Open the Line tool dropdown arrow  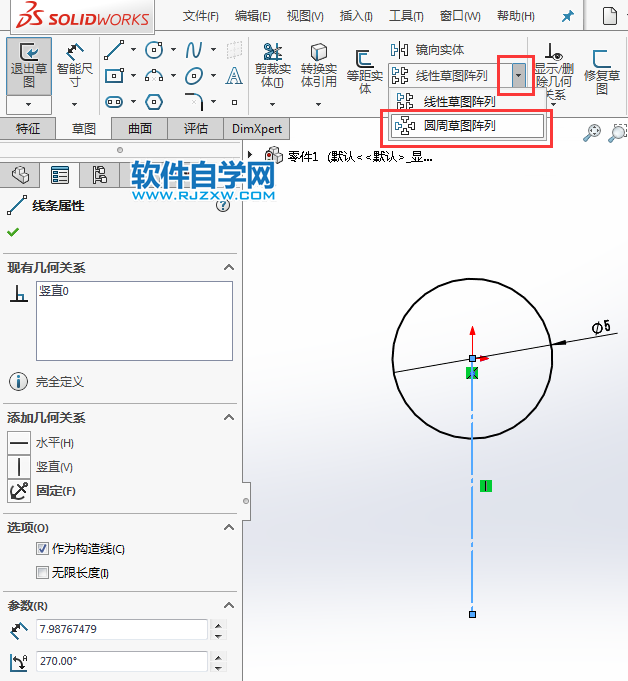(133, 50)
